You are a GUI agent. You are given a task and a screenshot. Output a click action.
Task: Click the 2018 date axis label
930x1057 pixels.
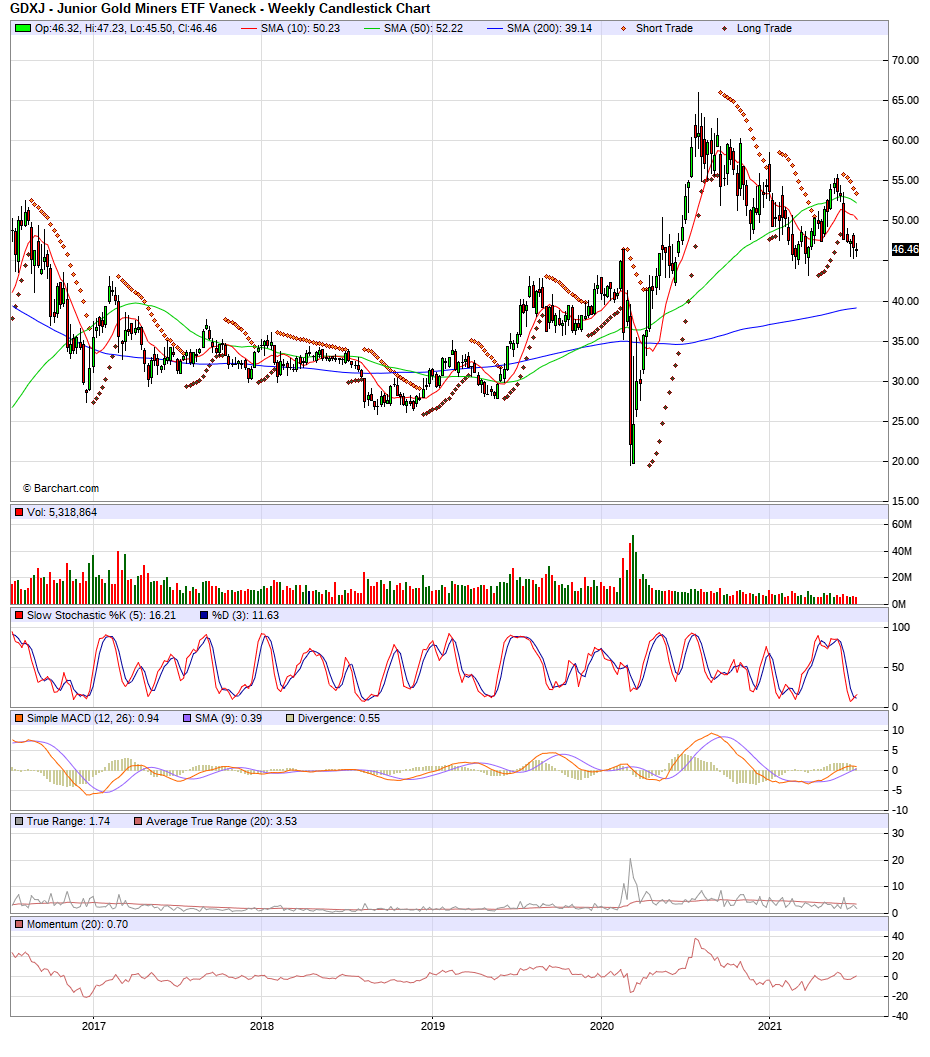coord(262,1027)
